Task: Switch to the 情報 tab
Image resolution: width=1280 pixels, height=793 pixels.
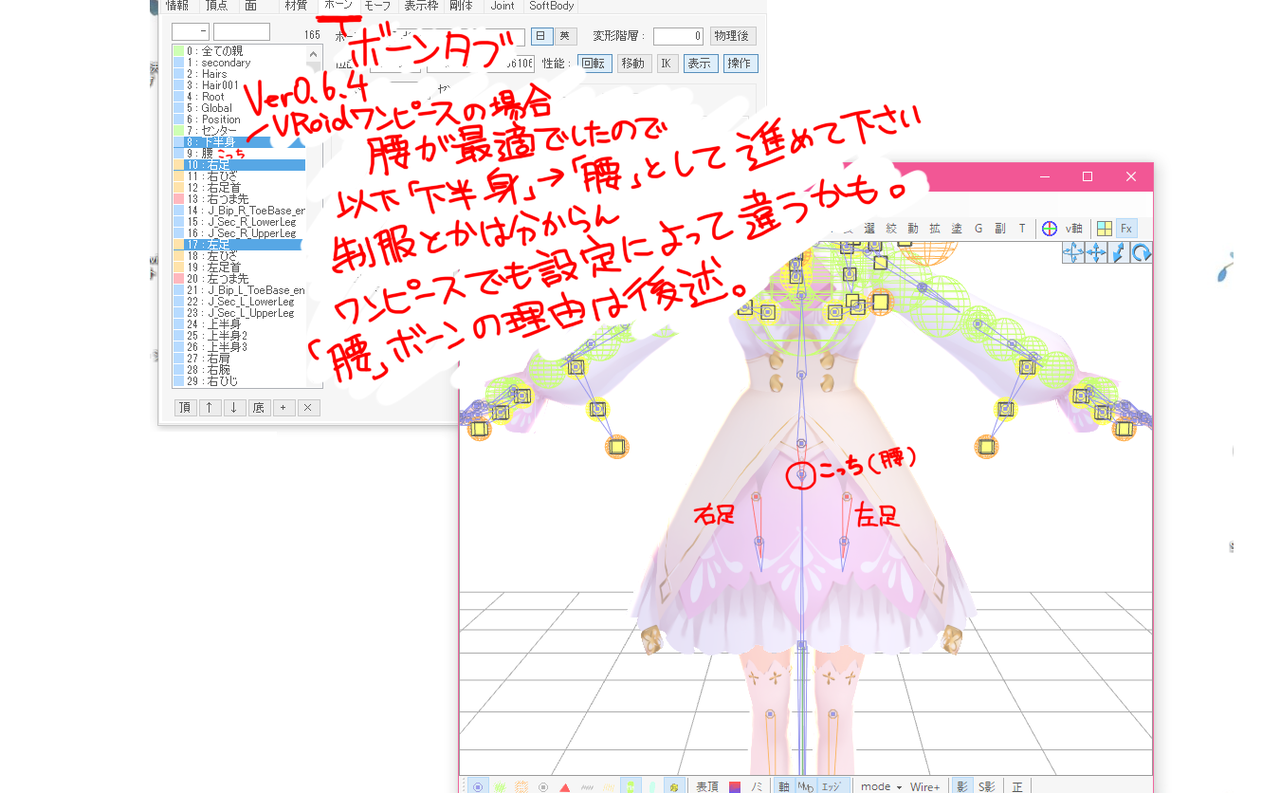Action: 177,6
